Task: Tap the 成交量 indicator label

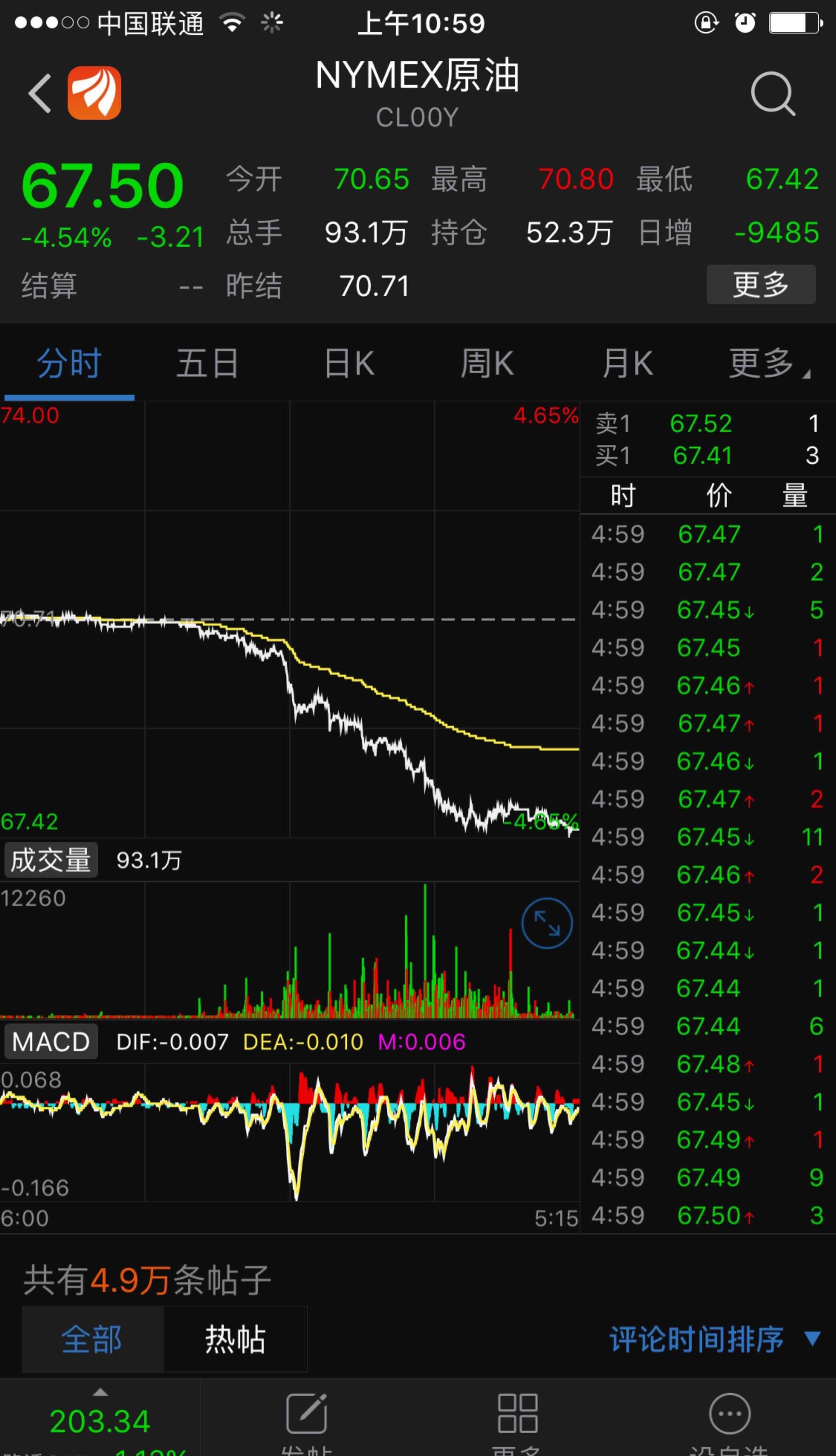Action: point(51,860)
